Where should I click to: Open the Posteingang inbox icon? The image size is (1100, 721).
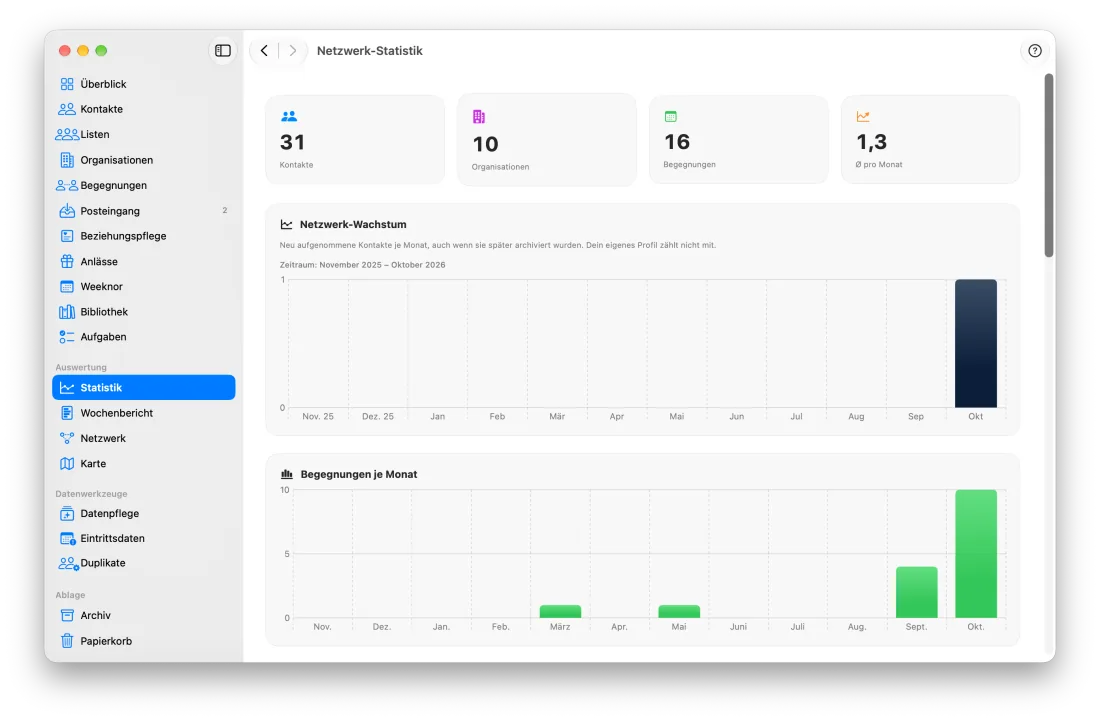point(67,210)
